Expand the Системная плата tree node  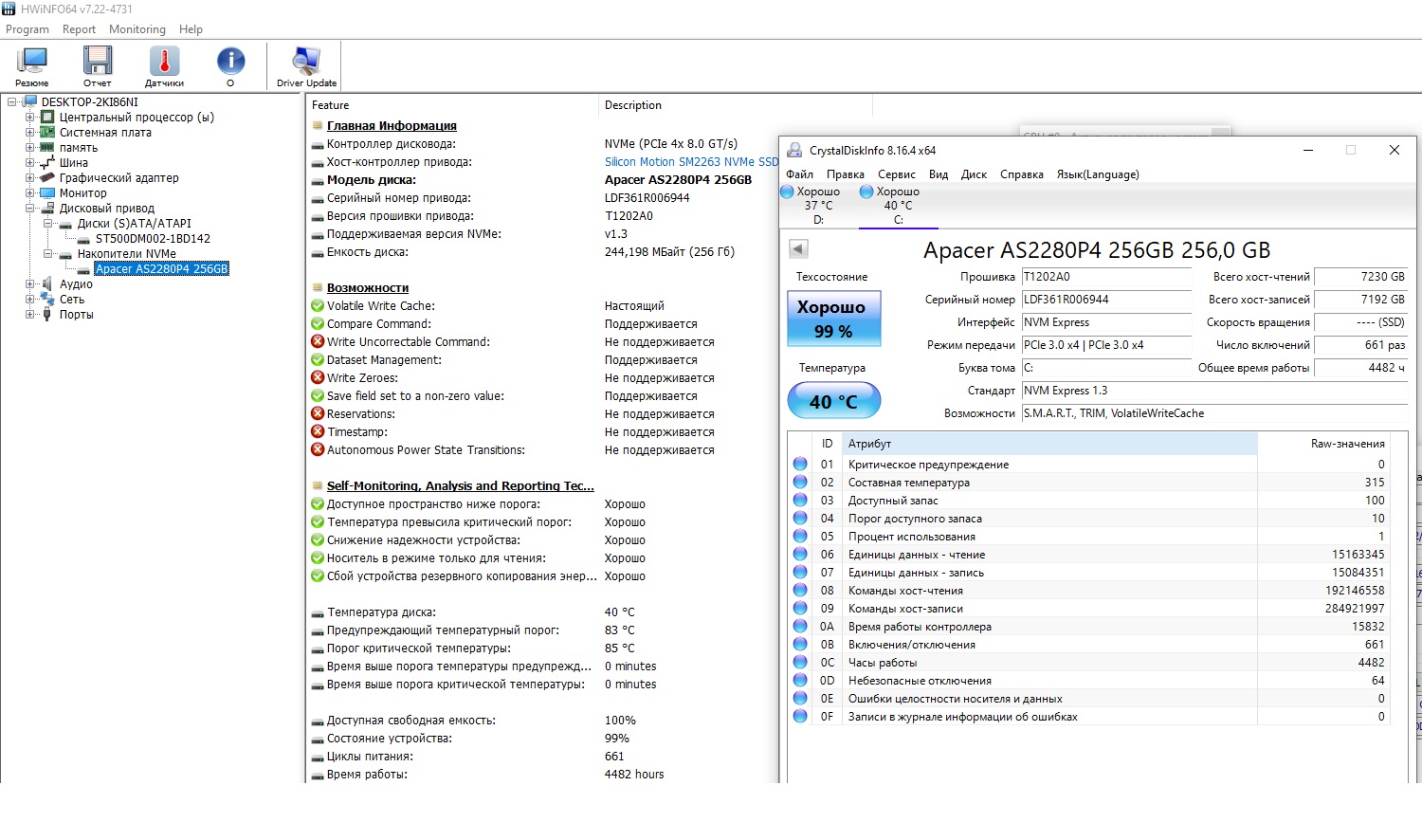pyautogui.click(x=30, y=133)
